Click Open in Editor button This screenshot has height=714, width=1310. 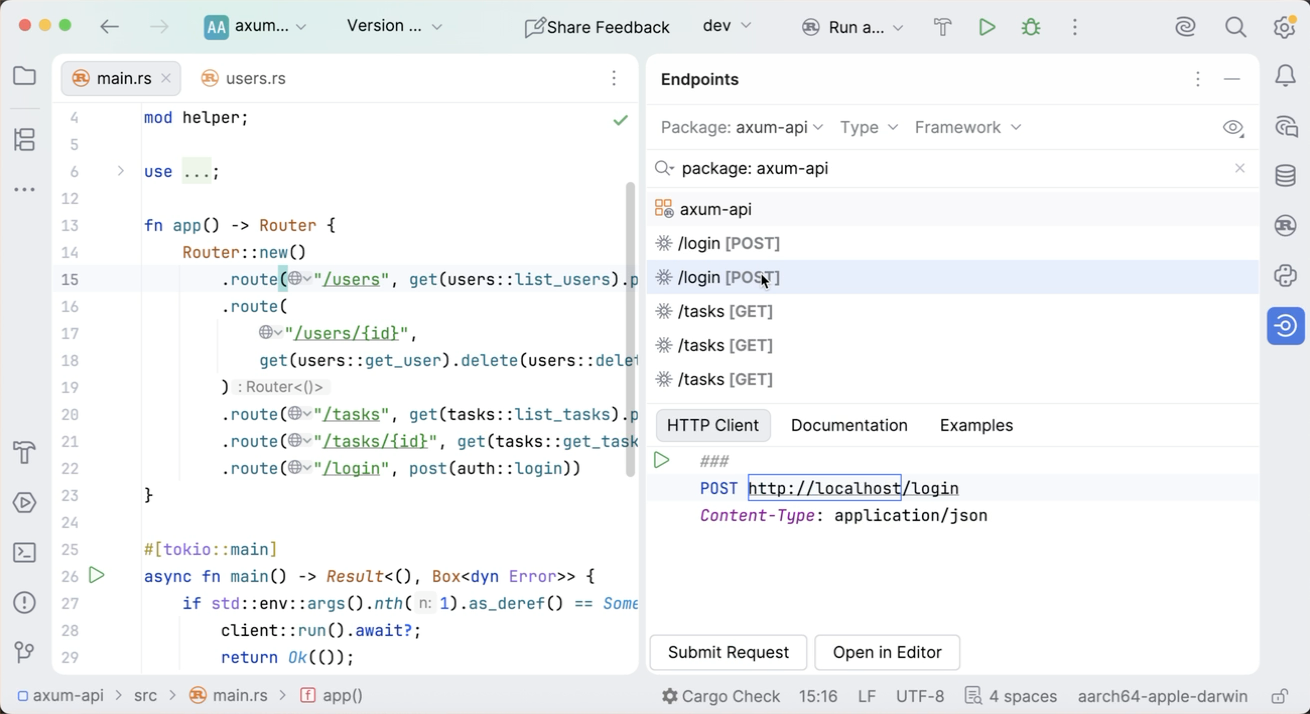coord(887,652)
